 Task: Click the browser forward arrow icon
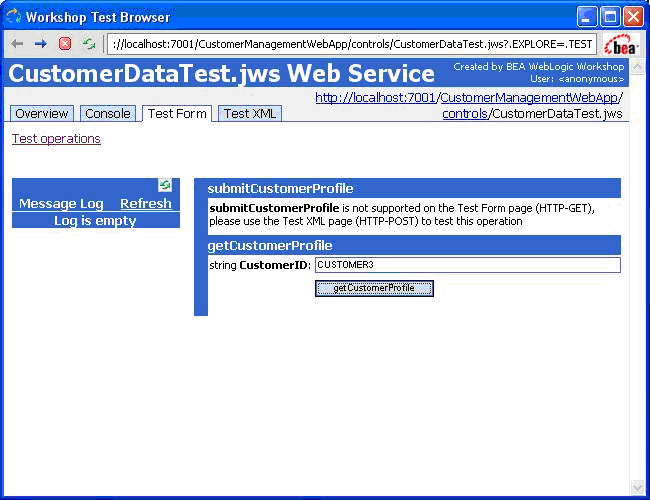pos(41,44)
